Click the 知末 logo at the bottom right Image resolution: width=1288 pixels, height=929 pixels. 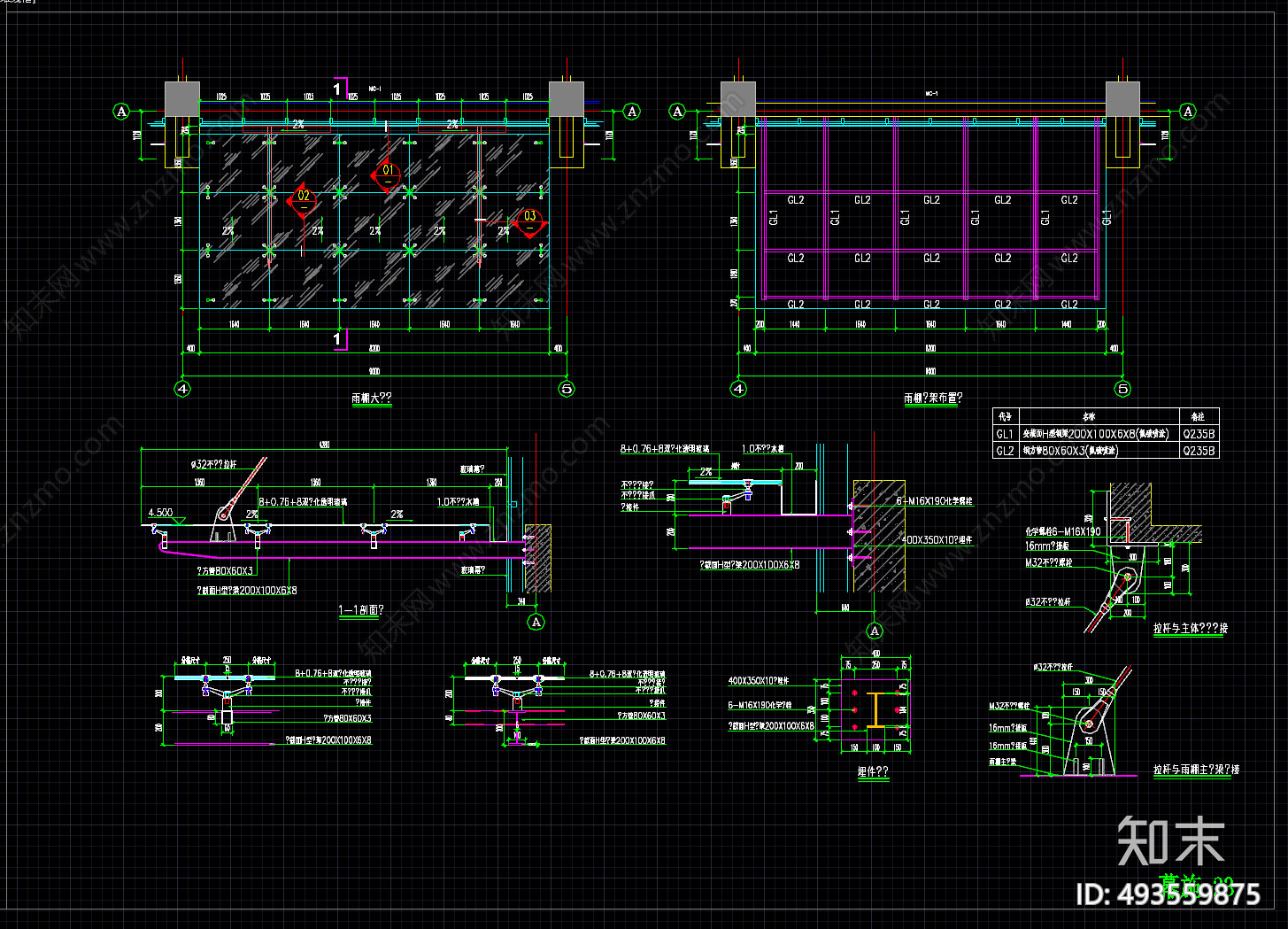(x=1170, y=841)
